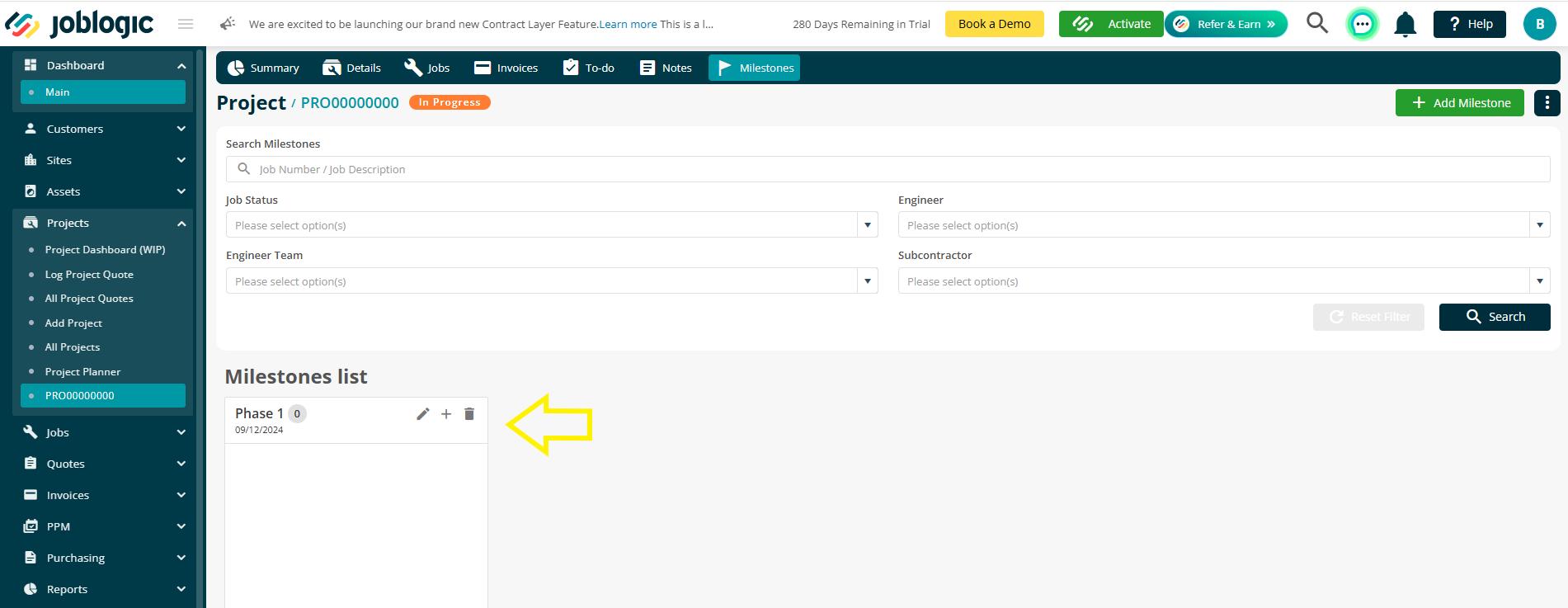Open All Project Quotes in sidebar
Viewport: 1568px width, 608px height.
(x=89, y=299)
